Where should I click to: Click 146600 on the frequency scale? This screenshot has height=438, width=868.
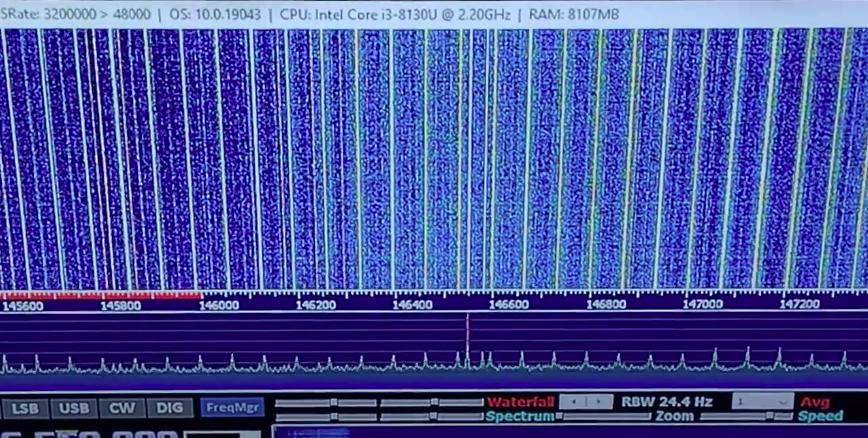(x=509, y=304)
